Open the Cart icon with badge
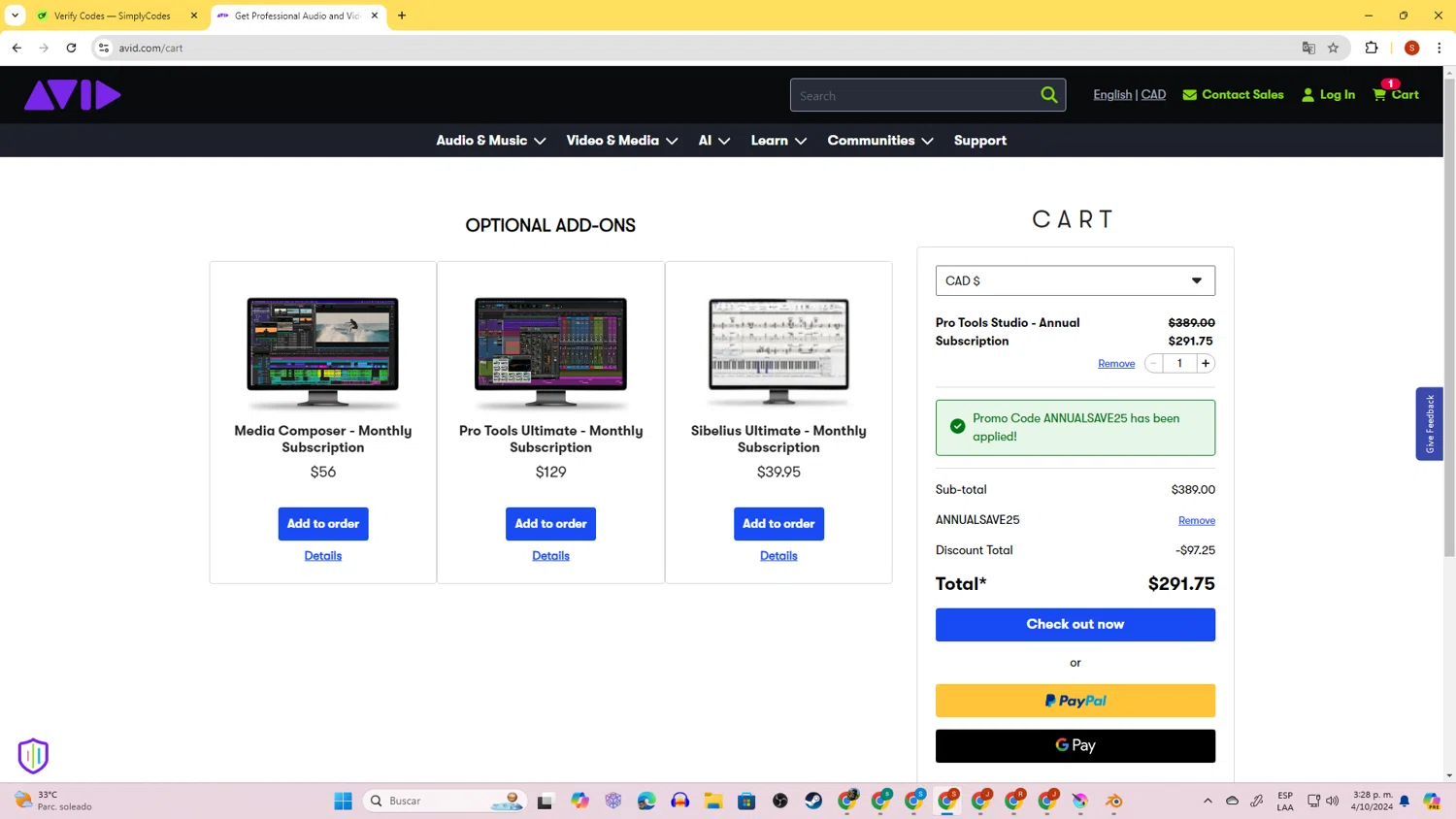 coord(1395,94)
